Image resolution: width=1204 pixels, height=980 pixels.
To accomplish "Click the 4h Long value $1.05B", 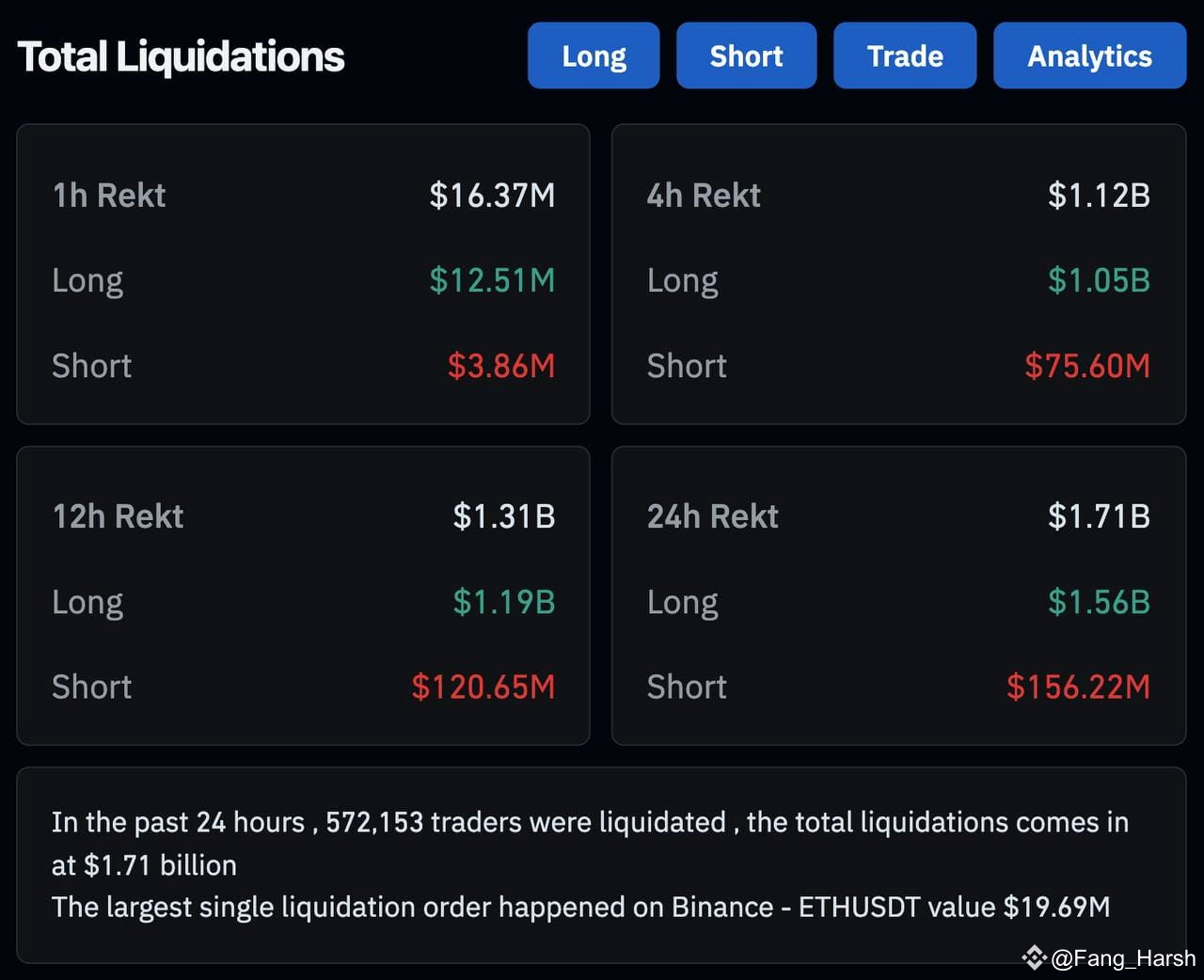I will tap(1099, 280).
